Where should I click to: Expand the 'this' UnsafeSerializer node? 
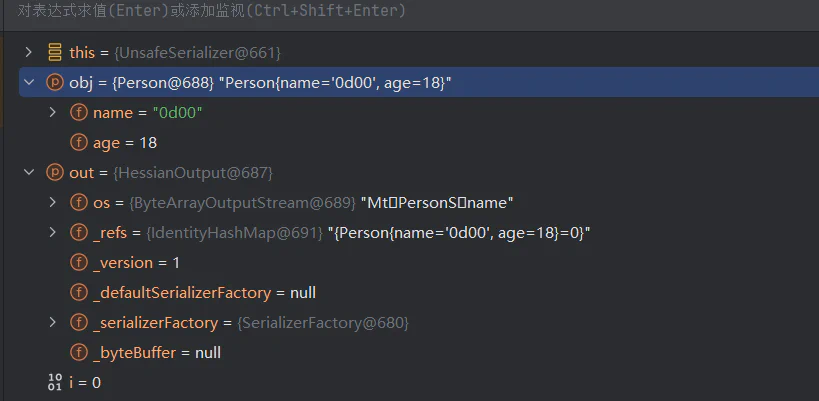(x=28, y=52)
